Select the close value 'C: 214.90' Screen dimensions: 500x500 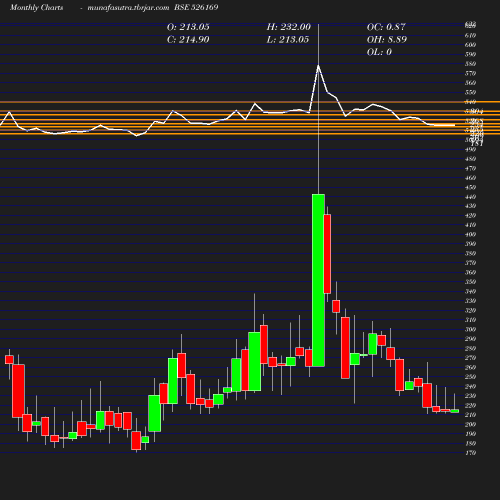[188, 40]
